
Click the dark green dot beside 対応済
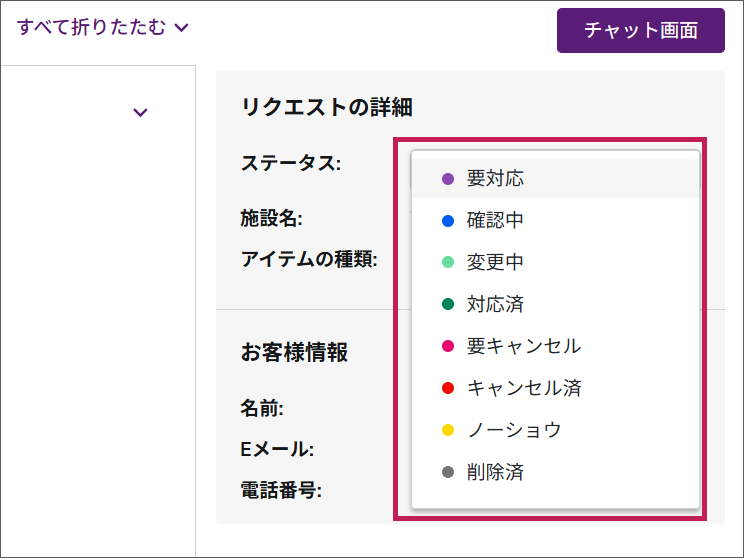tap(448, 304)
